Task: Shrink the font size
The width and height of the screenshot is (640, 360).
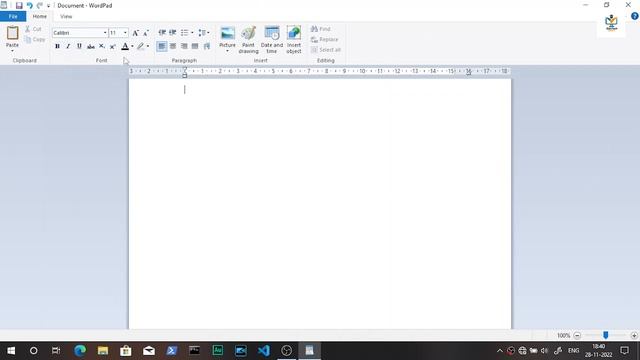Action: click(x=146, y=33)
